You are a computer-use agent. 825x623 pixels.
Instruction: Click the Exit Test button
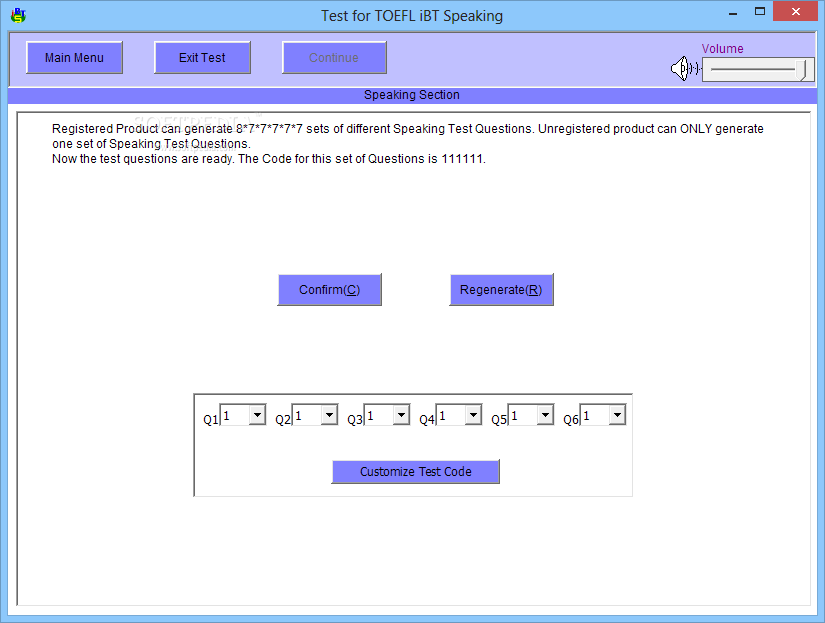point(202,57)
